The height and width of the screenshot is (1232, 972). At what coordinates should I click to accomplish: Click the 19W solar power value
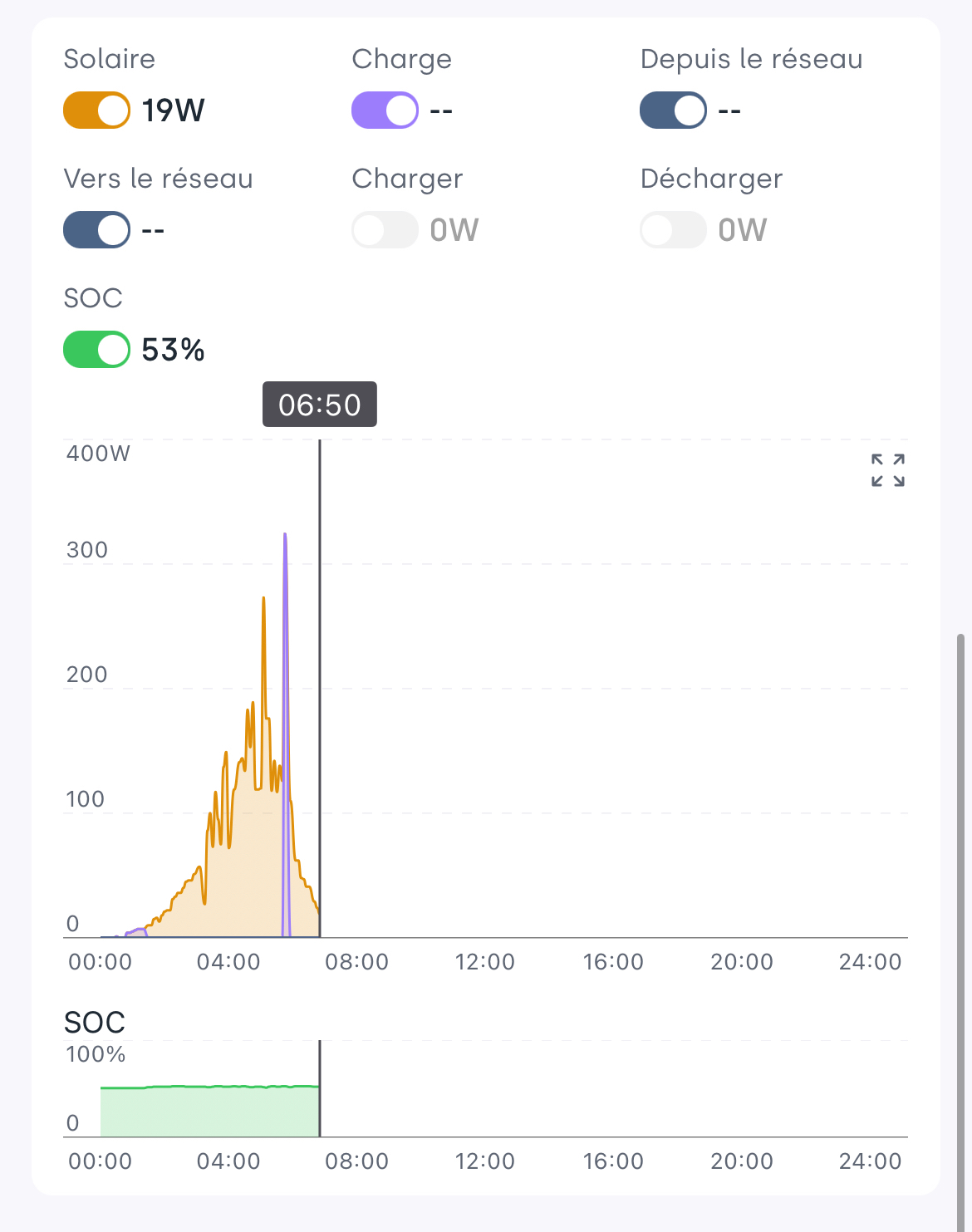(173, 110)
